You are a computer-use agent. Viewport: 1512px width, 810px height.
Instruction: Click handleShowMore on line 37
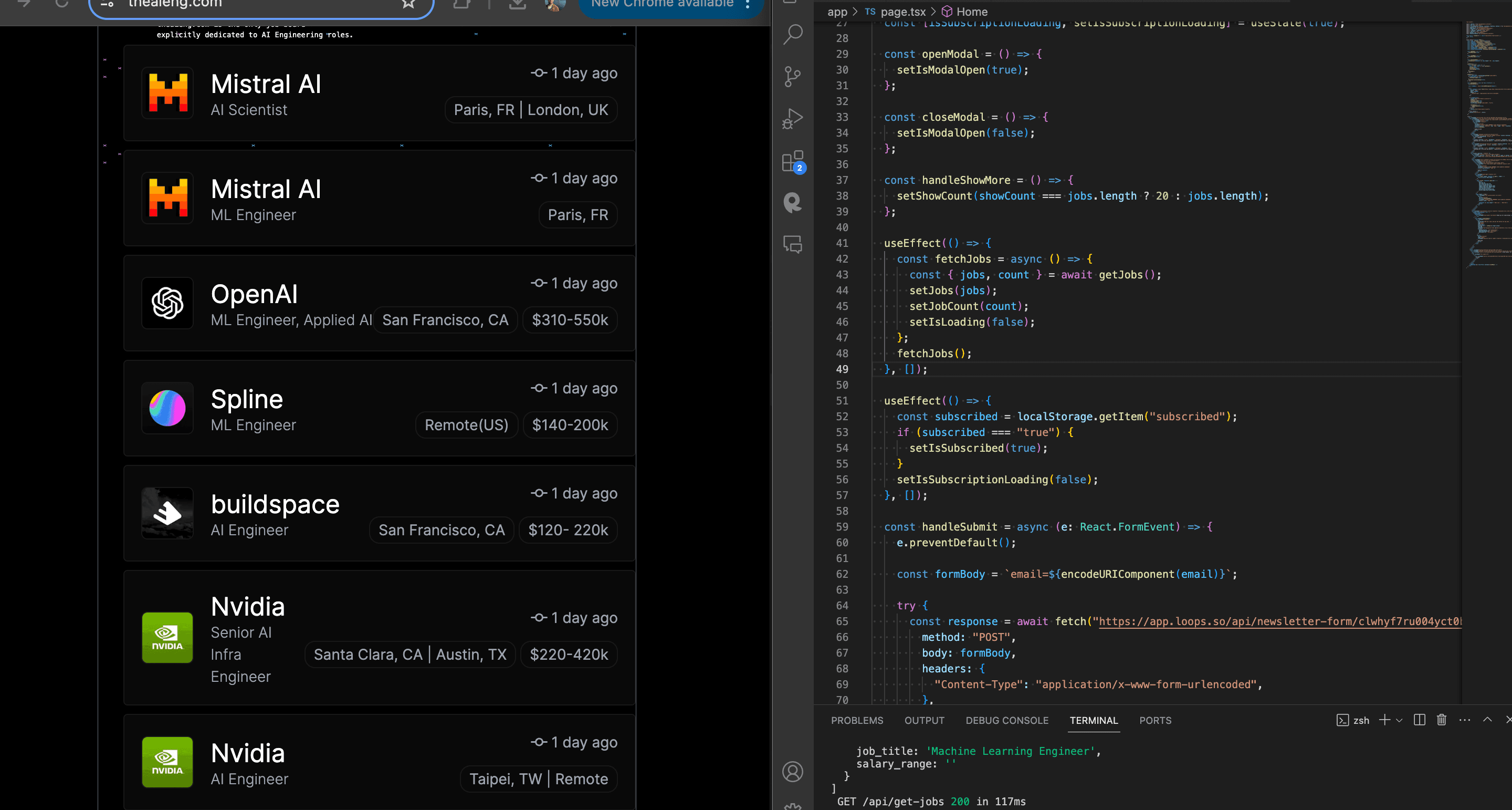click(x=966, y=180)
